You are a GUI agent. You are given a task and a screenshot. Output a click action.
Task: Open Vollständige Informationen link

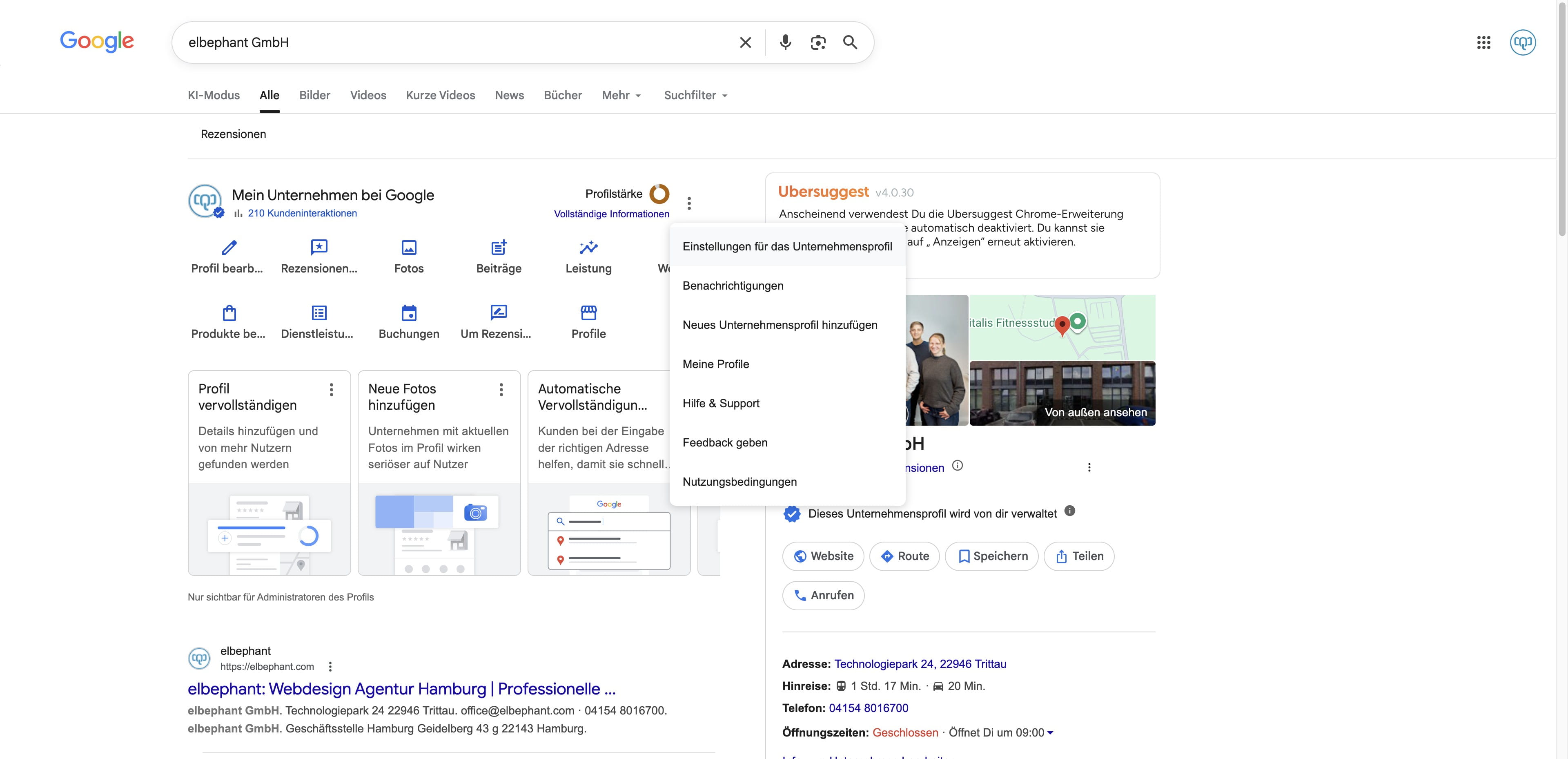611,214
